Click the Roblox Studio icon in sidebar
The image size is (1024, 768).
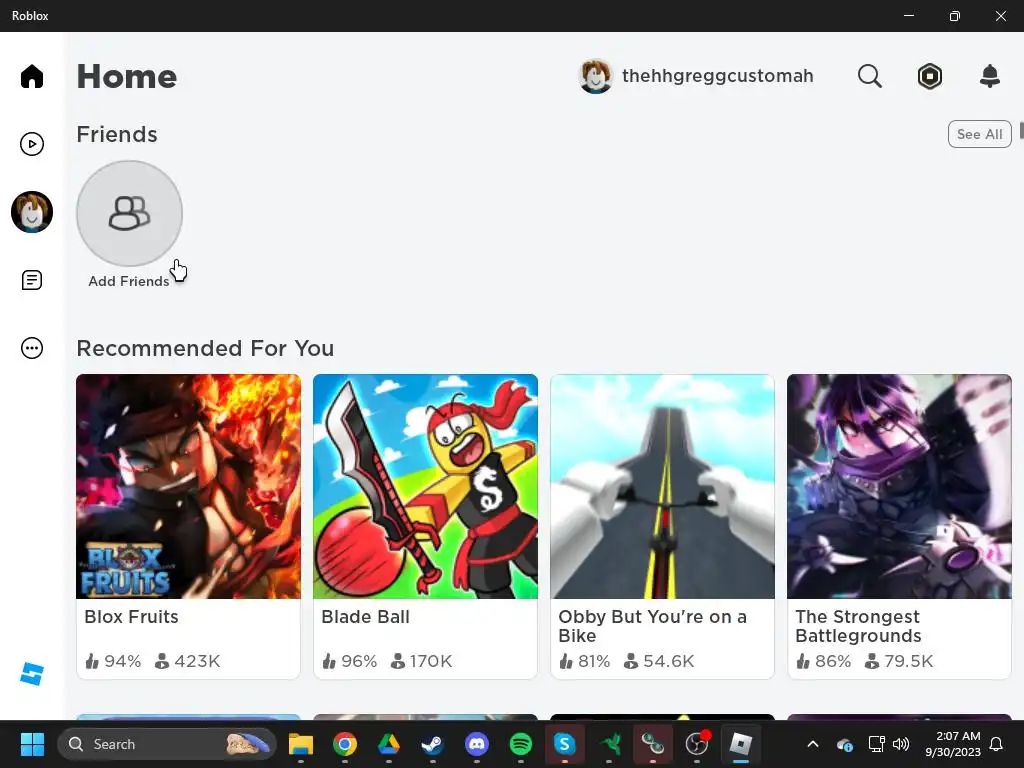point(31,674)
